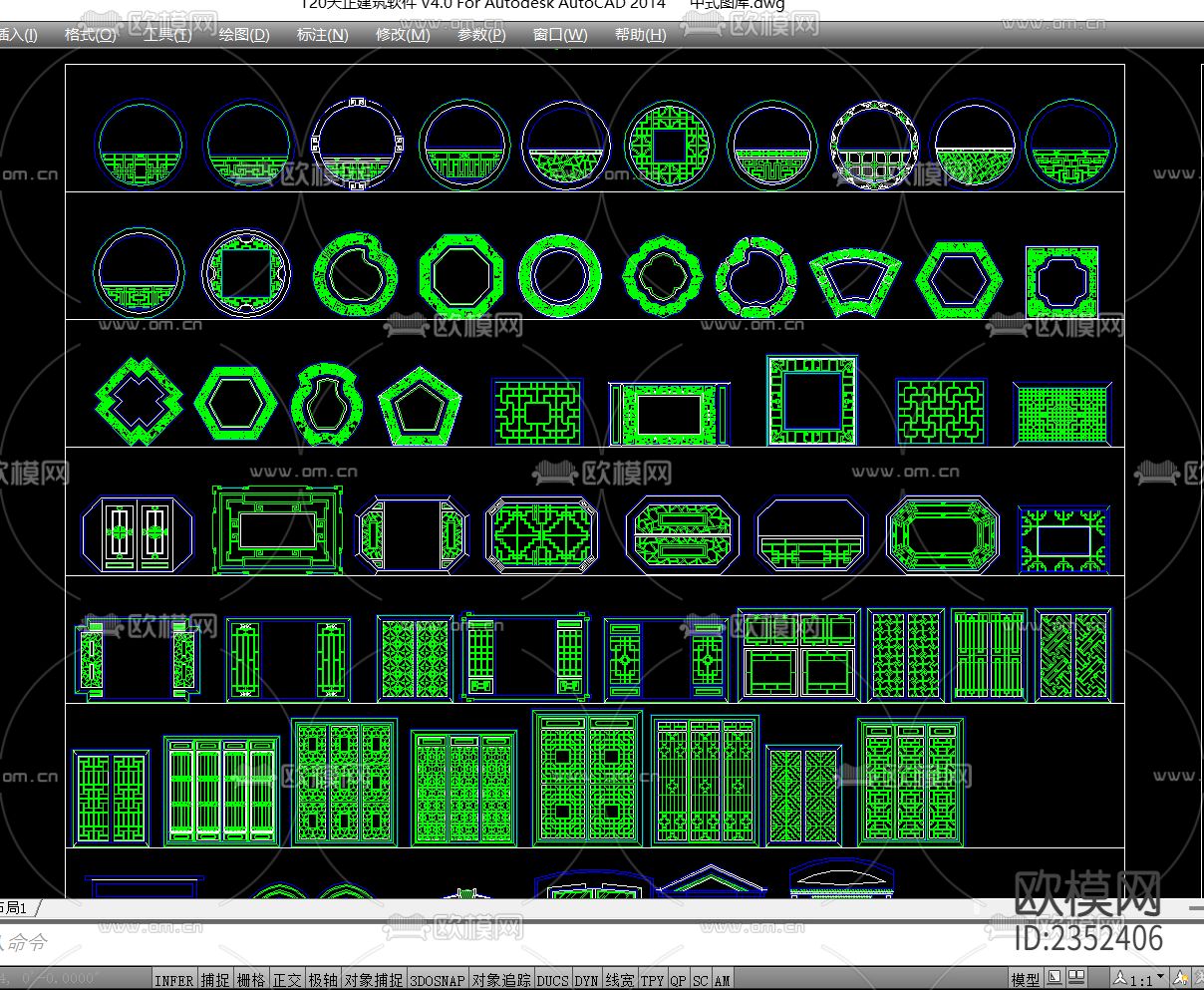Open the 1:1 annotation scale dropdown
This screenshot has height=990, width=1204.
pyautogui.click(x=1140, y=979)
